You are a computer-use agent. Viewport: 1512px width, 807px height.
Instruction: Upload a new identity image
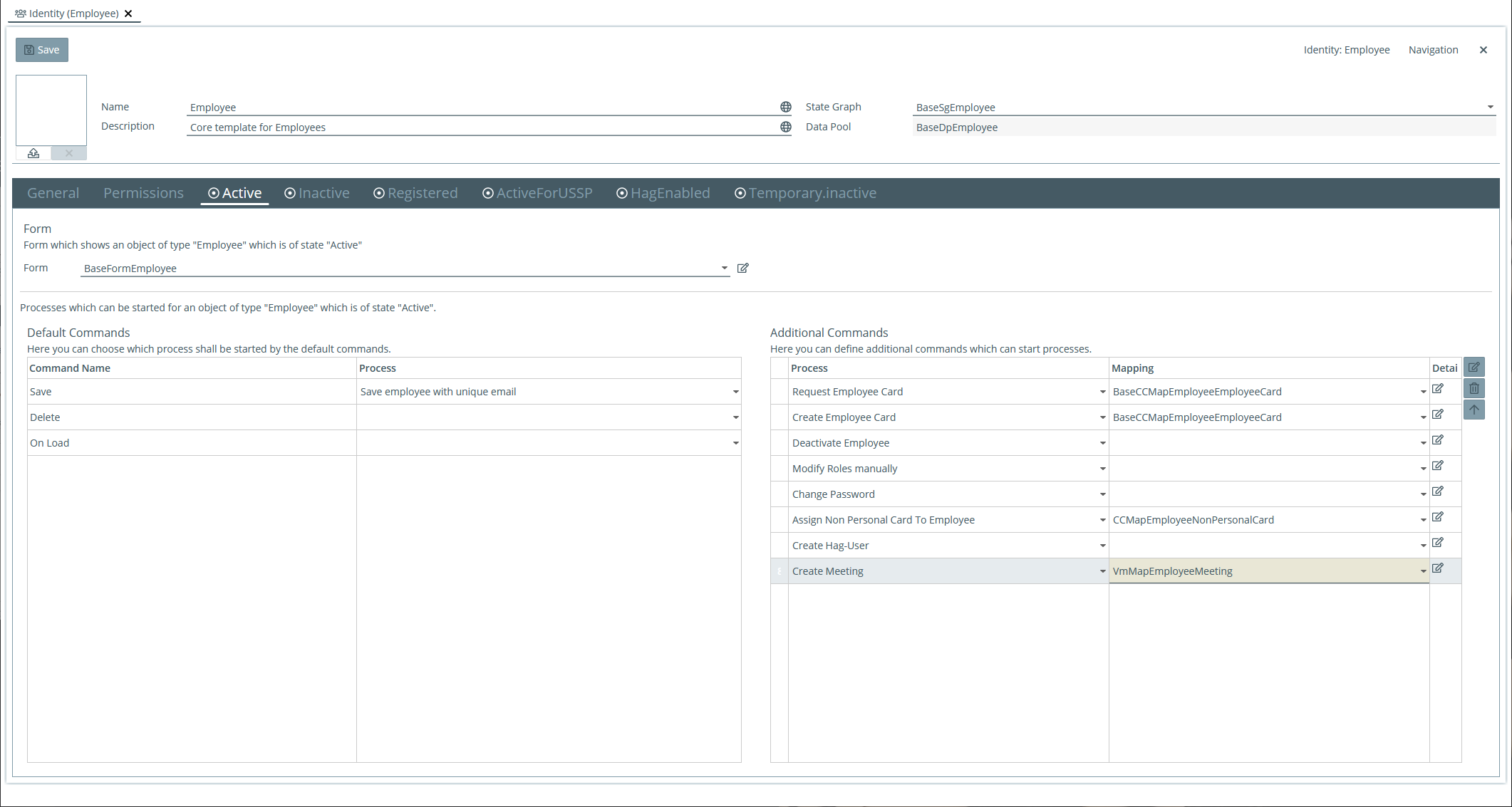pos(33,153)
